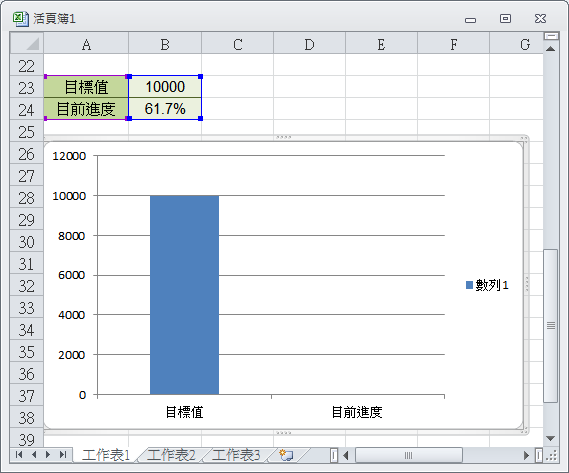
Task: Select row 23 header
Action: click(x=26, y=87)
